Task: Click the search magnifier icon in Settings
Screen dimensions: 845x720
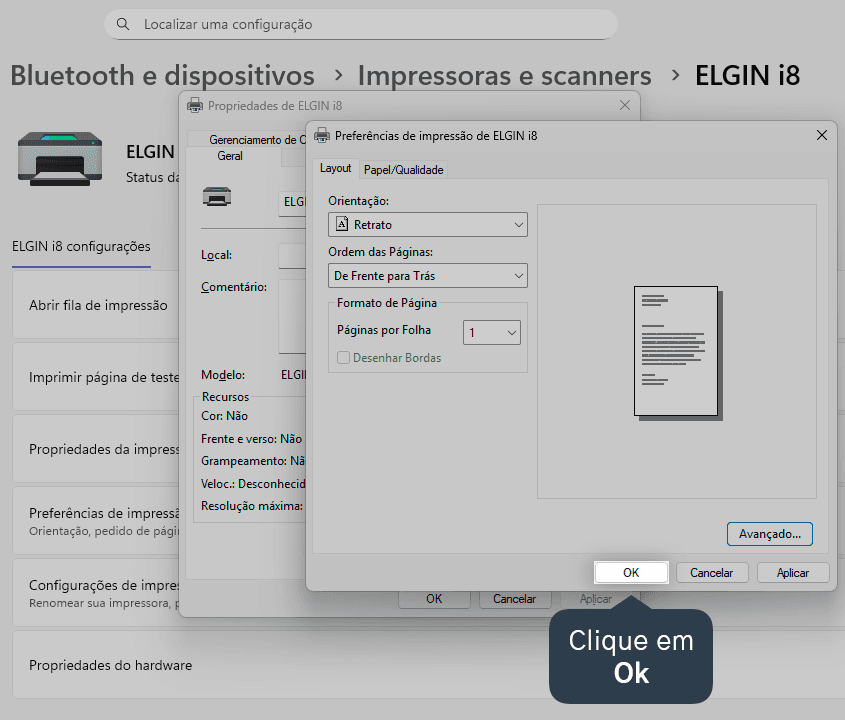Action: point(123,24)
